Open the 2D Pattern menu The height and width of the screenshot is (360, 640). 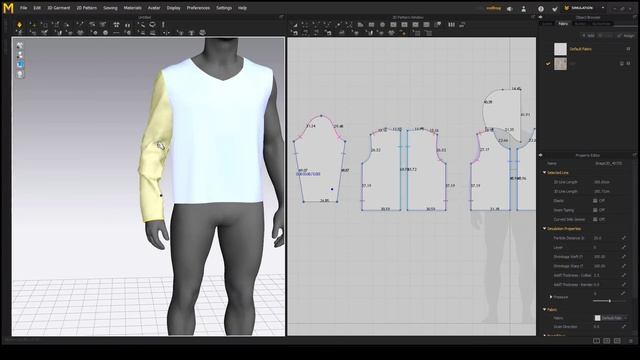point(87,8)
